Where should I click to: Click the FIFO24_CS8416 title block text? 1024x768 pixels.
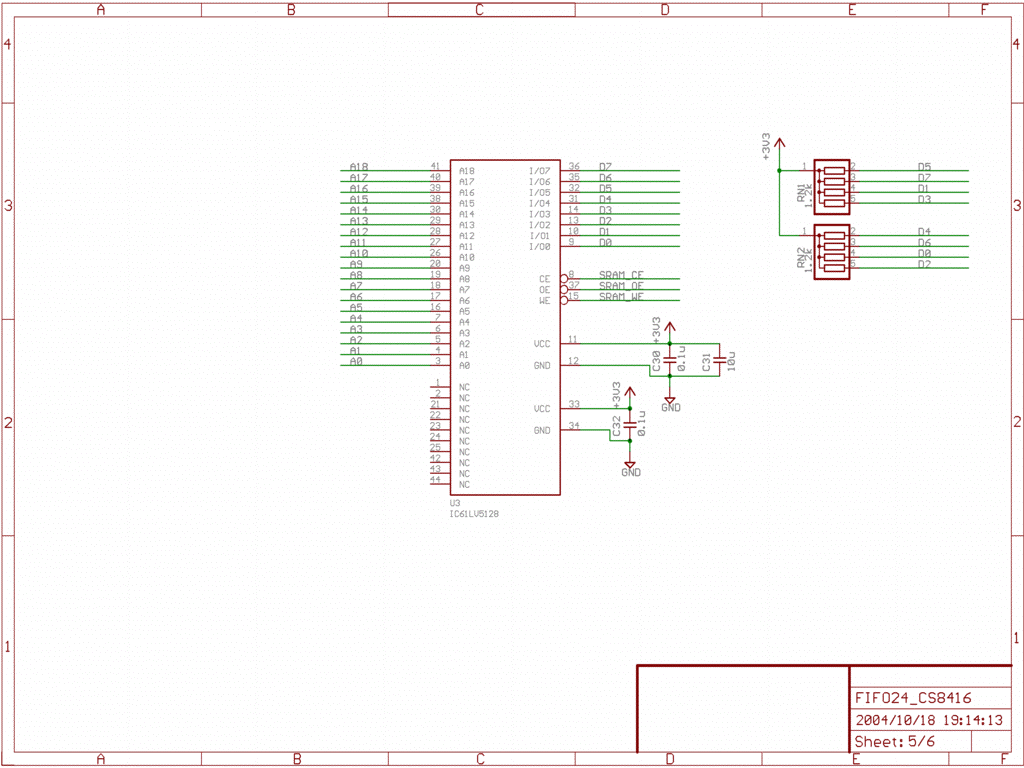pos(913,698)
